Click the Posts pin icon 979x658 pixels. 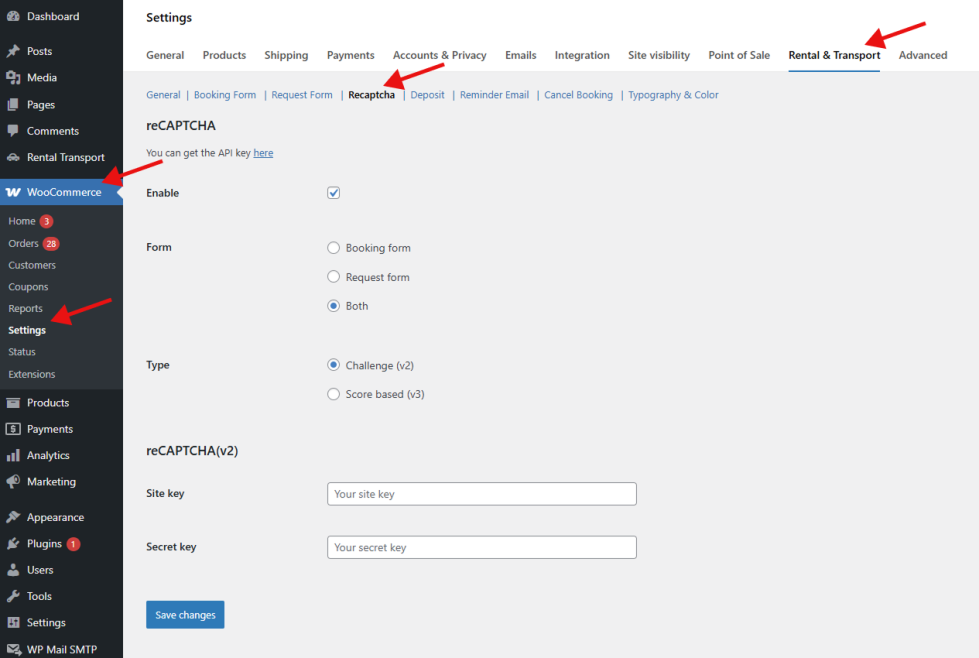pyautogui.click(x=13, y=51)
